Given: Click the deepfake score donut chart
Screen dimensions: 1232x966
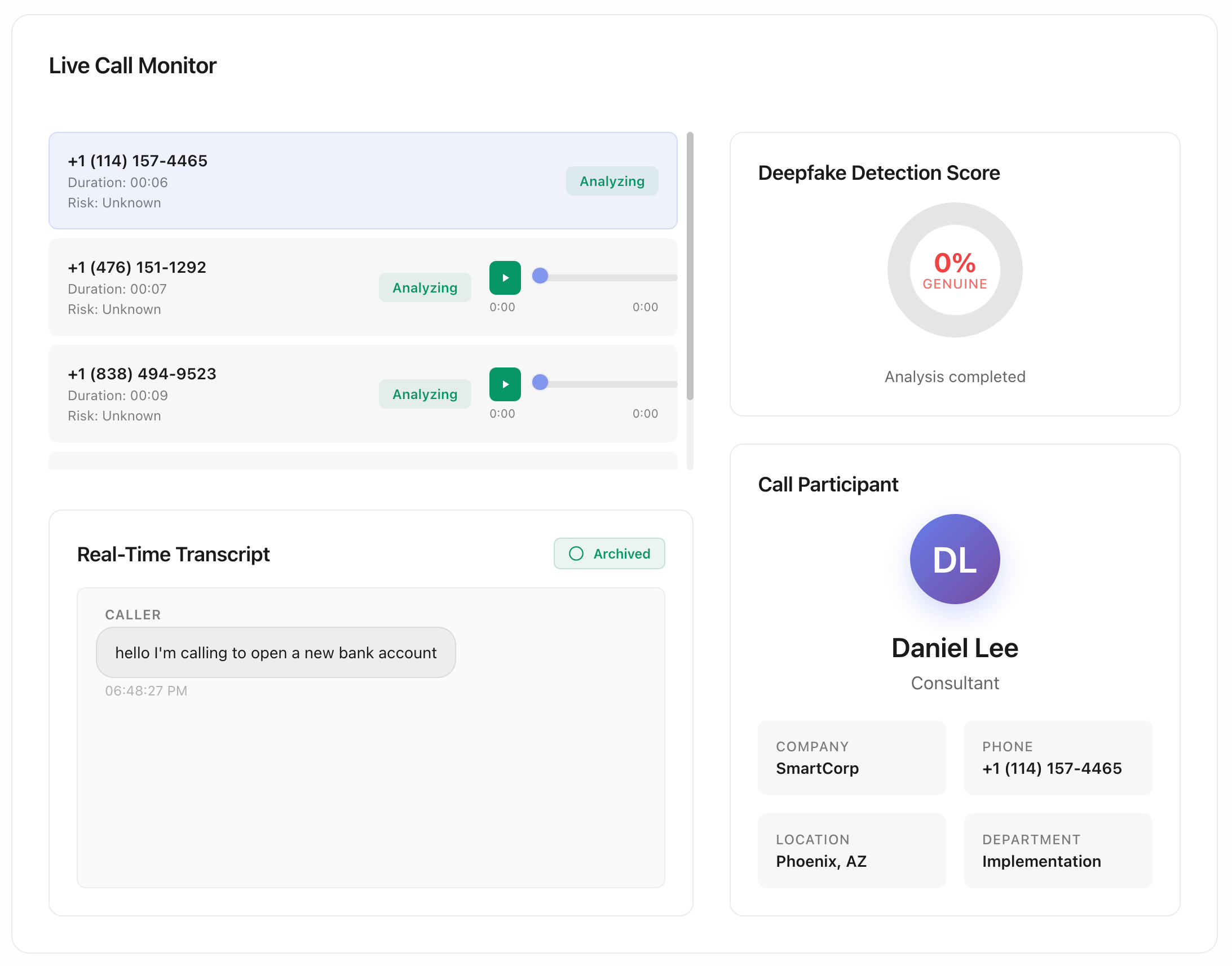Looking at the screenshot, I should [x=955, y=271].
